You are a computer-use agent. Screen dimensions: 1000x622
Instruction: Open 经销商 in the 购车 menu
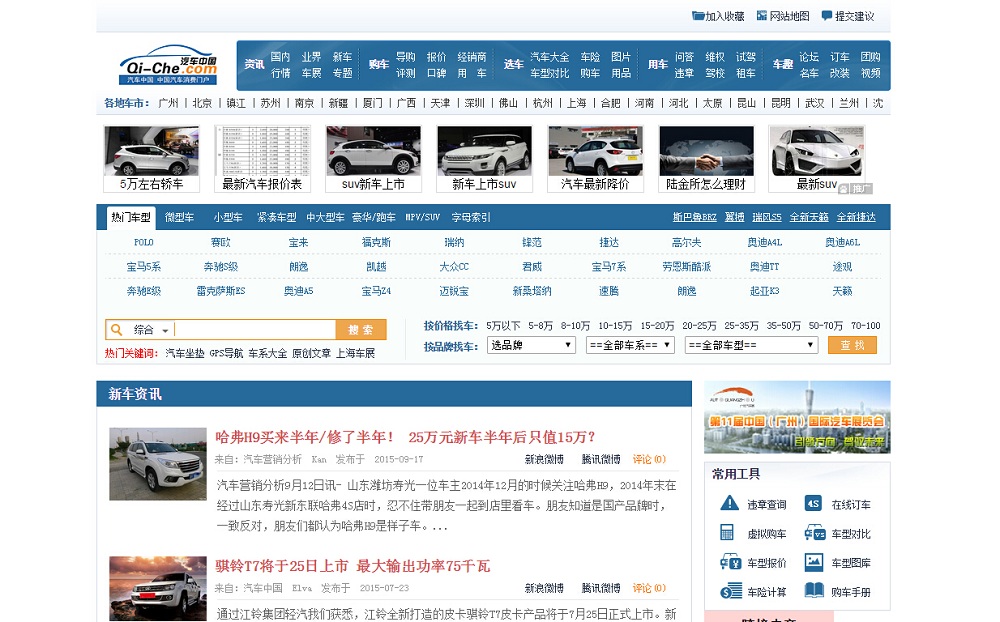click(x=472, y=57)
